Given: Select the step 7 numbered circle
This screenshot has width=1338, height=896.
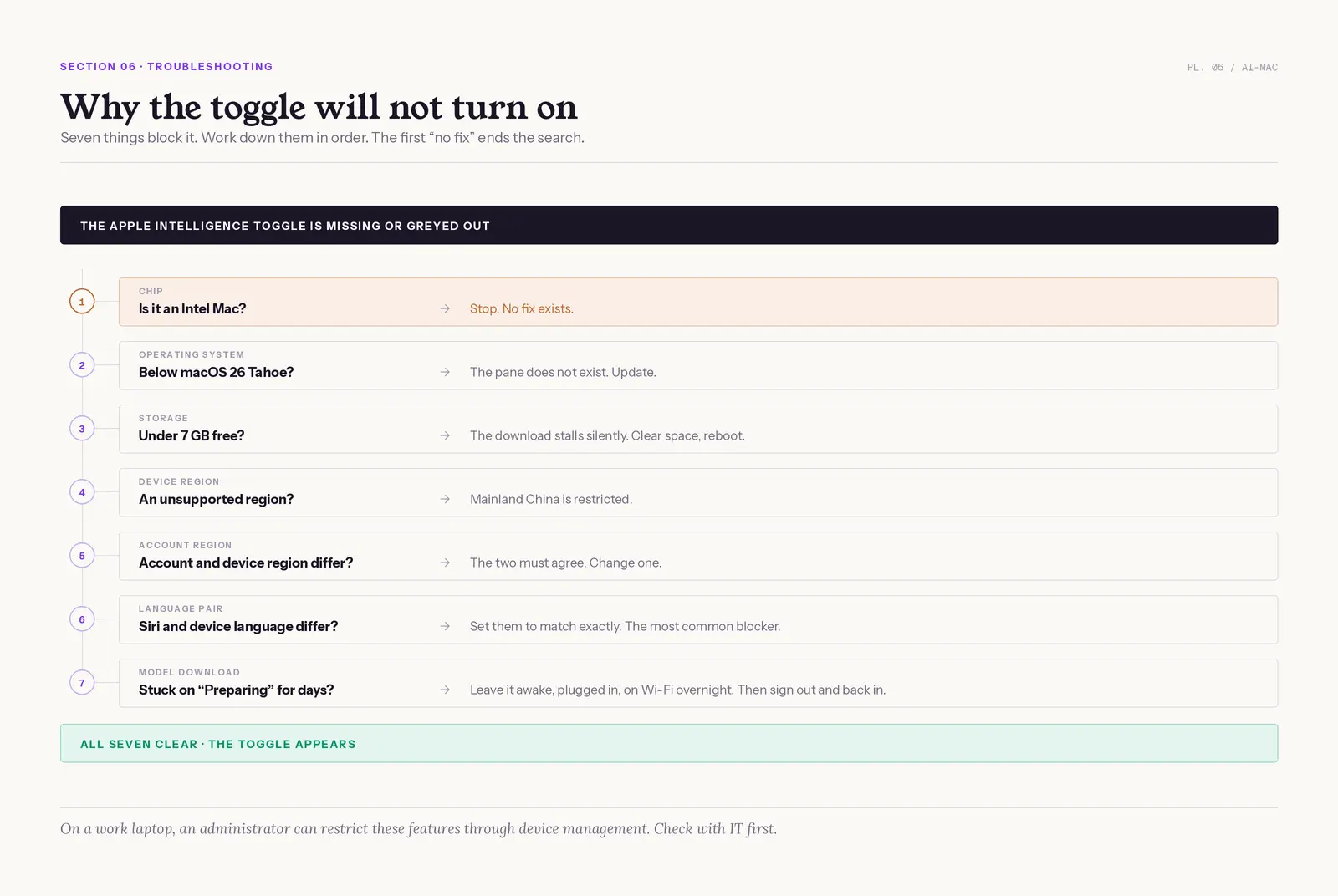Looking at the screenshot, I should [82, 683].
